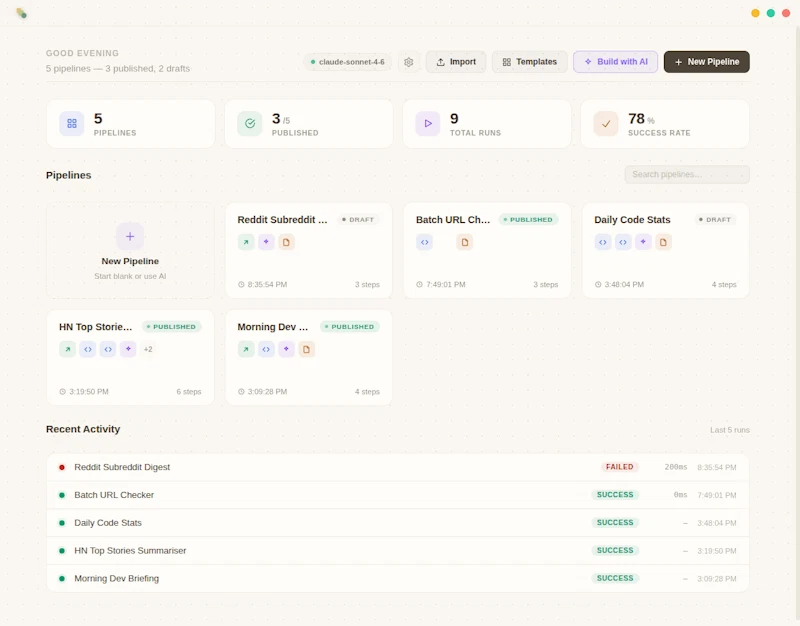Open the Batch URL Ch... pipeline card title
The image size is (800, 626).
(453, 220)
